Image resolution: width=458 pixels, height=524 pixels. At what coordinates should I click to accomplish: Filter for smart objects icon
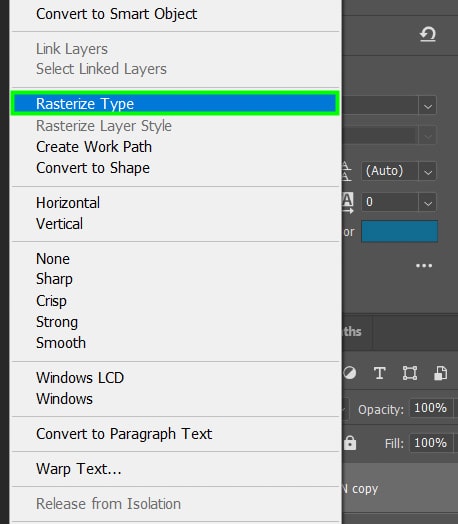point(441,373)
